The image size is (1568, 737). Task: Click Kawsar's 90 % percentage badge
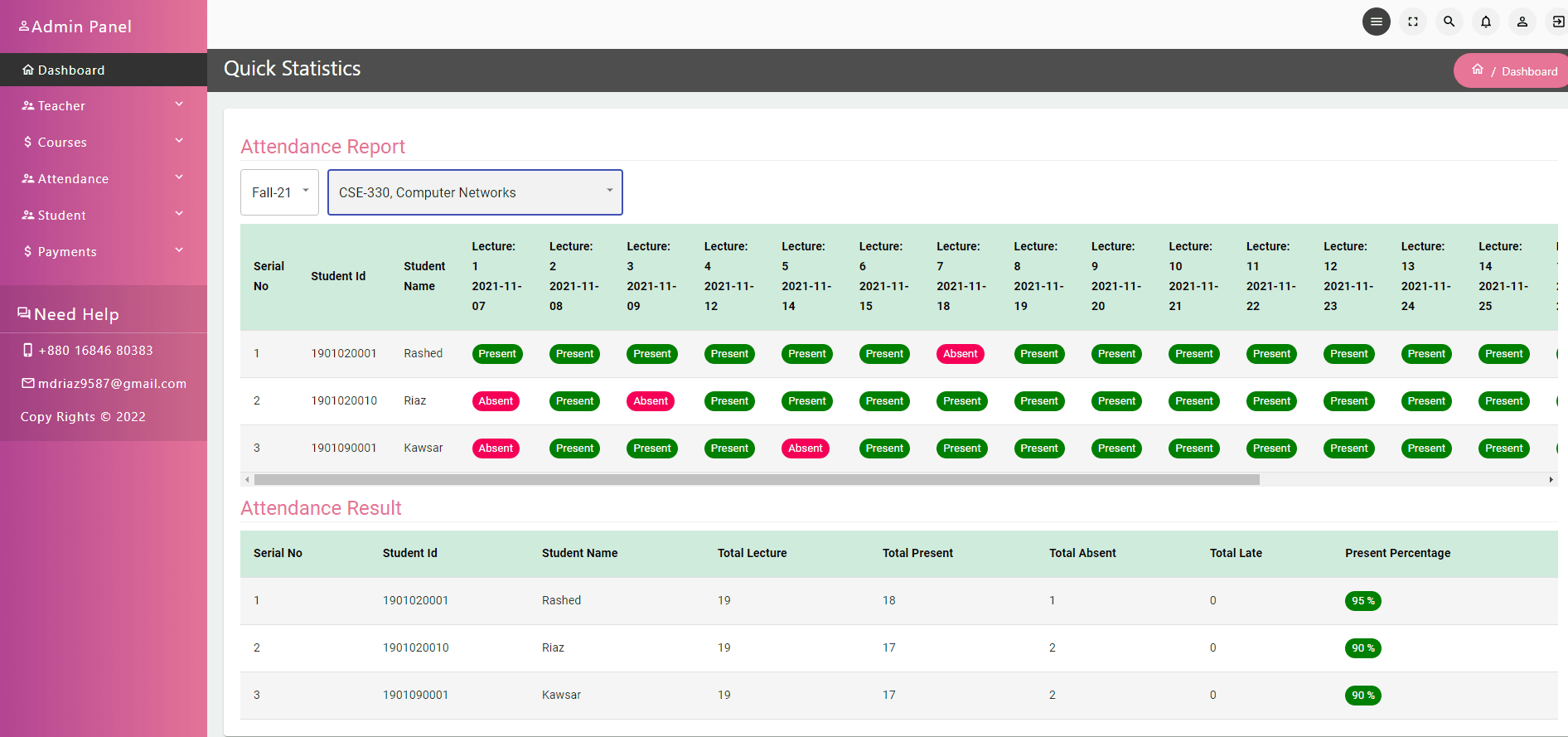[1363, 696]
